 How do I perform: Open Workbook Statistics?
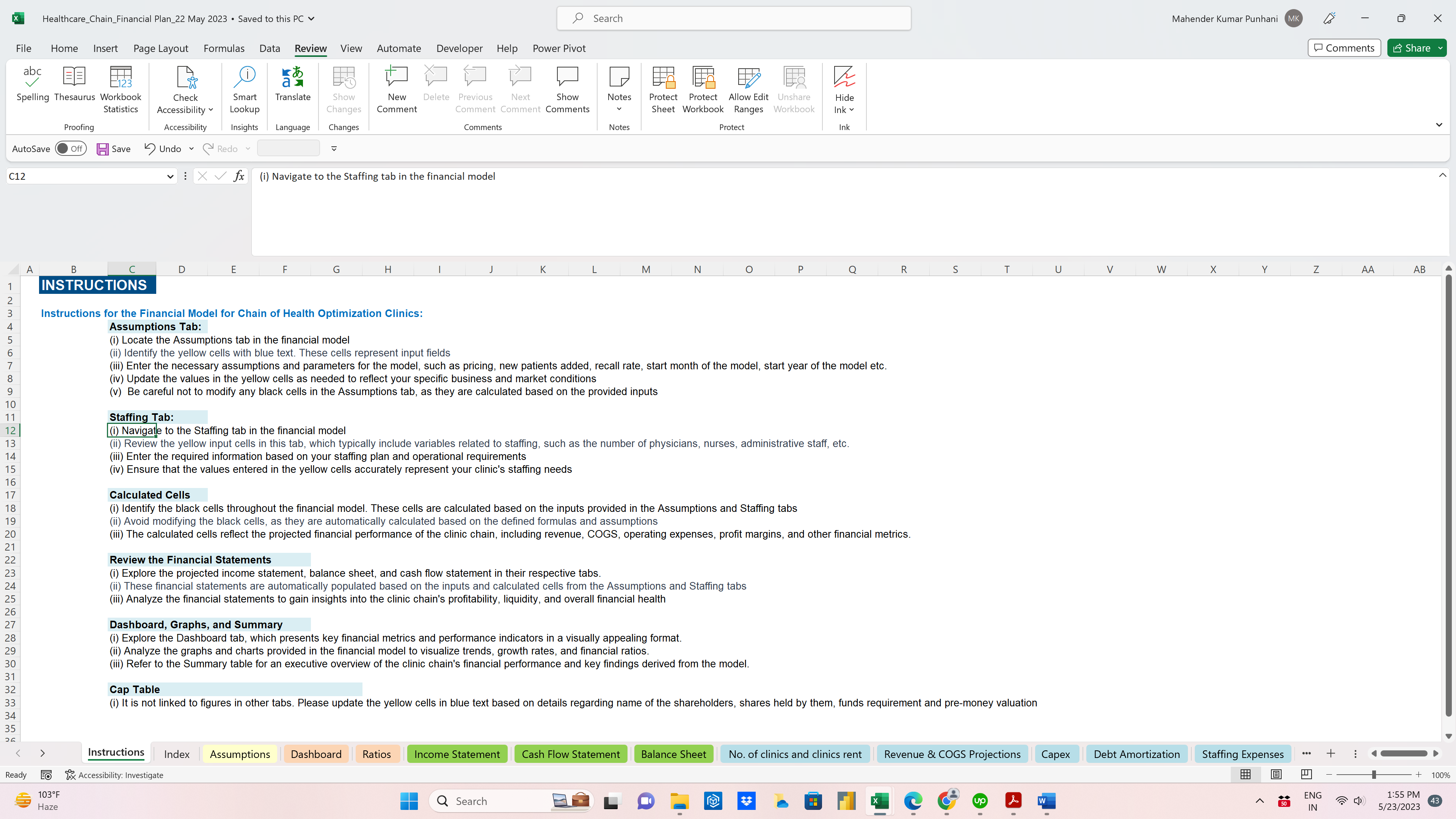[121, 90]
